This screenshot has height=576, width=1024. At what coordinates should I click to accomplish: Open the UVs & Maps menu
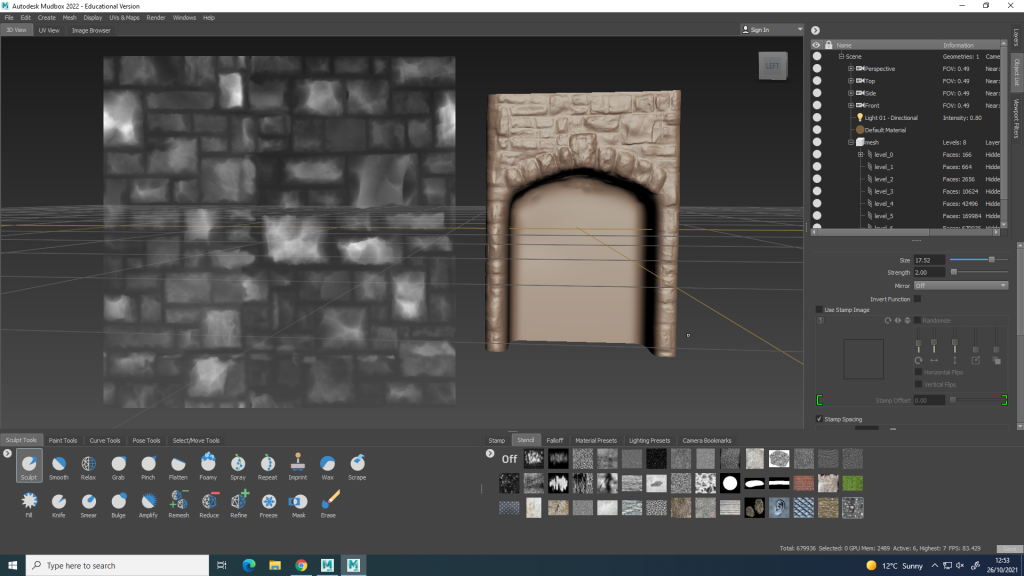[125, 17]
